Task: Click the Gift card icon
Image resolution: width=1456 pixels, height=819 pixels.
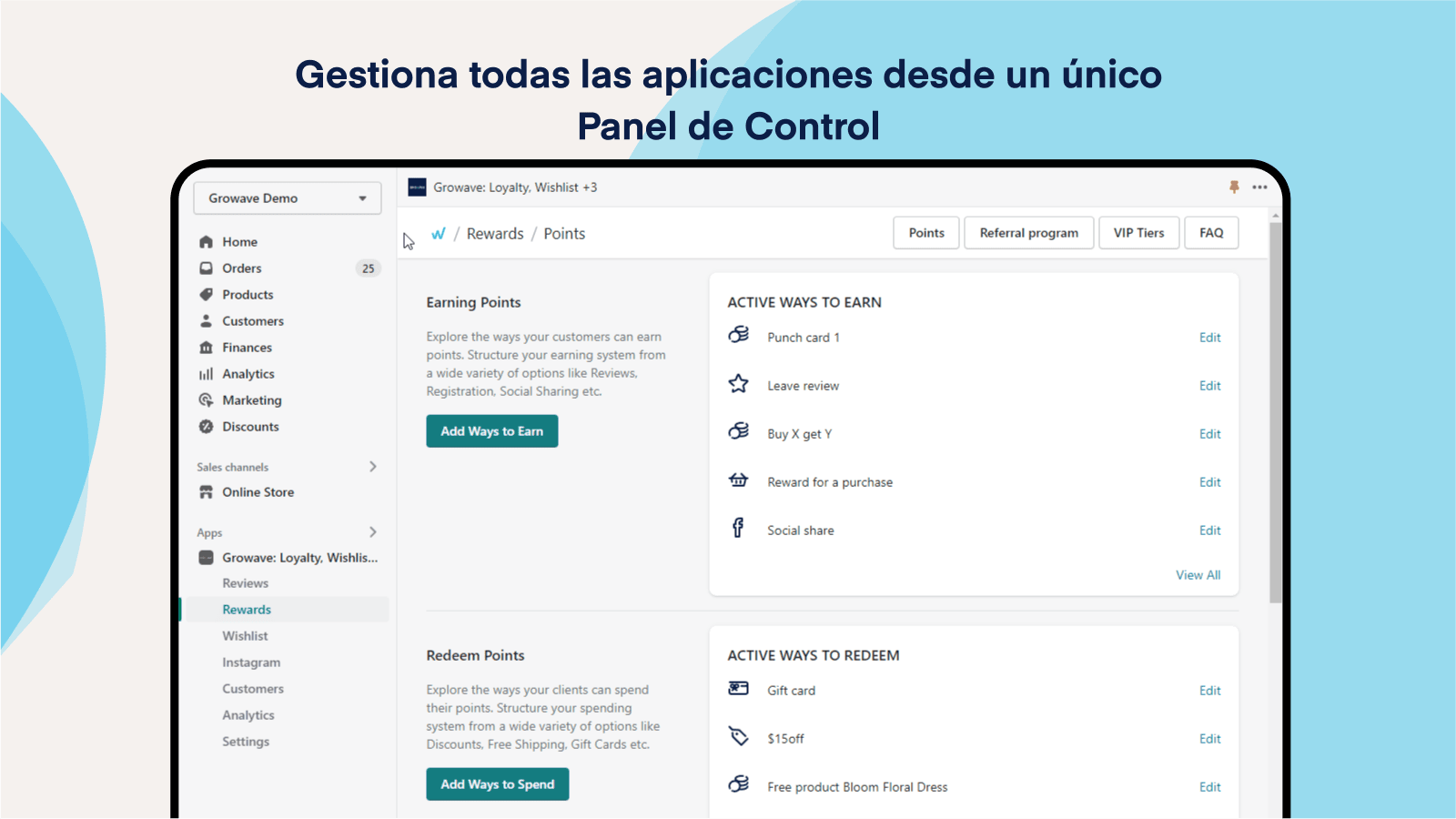Action: tap(739, 689)
